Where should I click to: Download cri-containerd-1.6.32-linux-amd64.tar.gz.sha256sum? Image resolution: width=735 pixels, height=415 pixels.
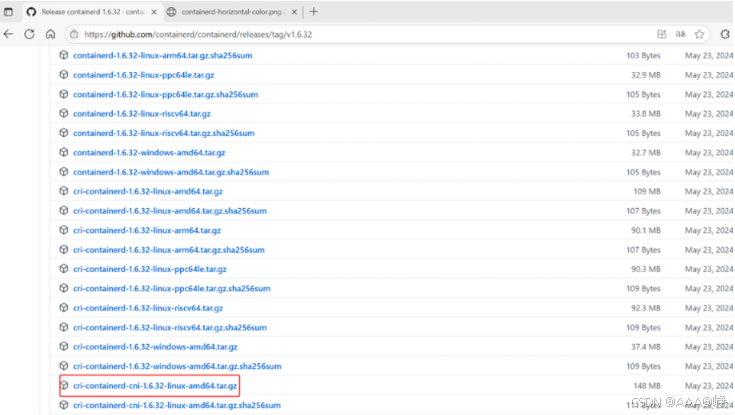pos(170,211)
